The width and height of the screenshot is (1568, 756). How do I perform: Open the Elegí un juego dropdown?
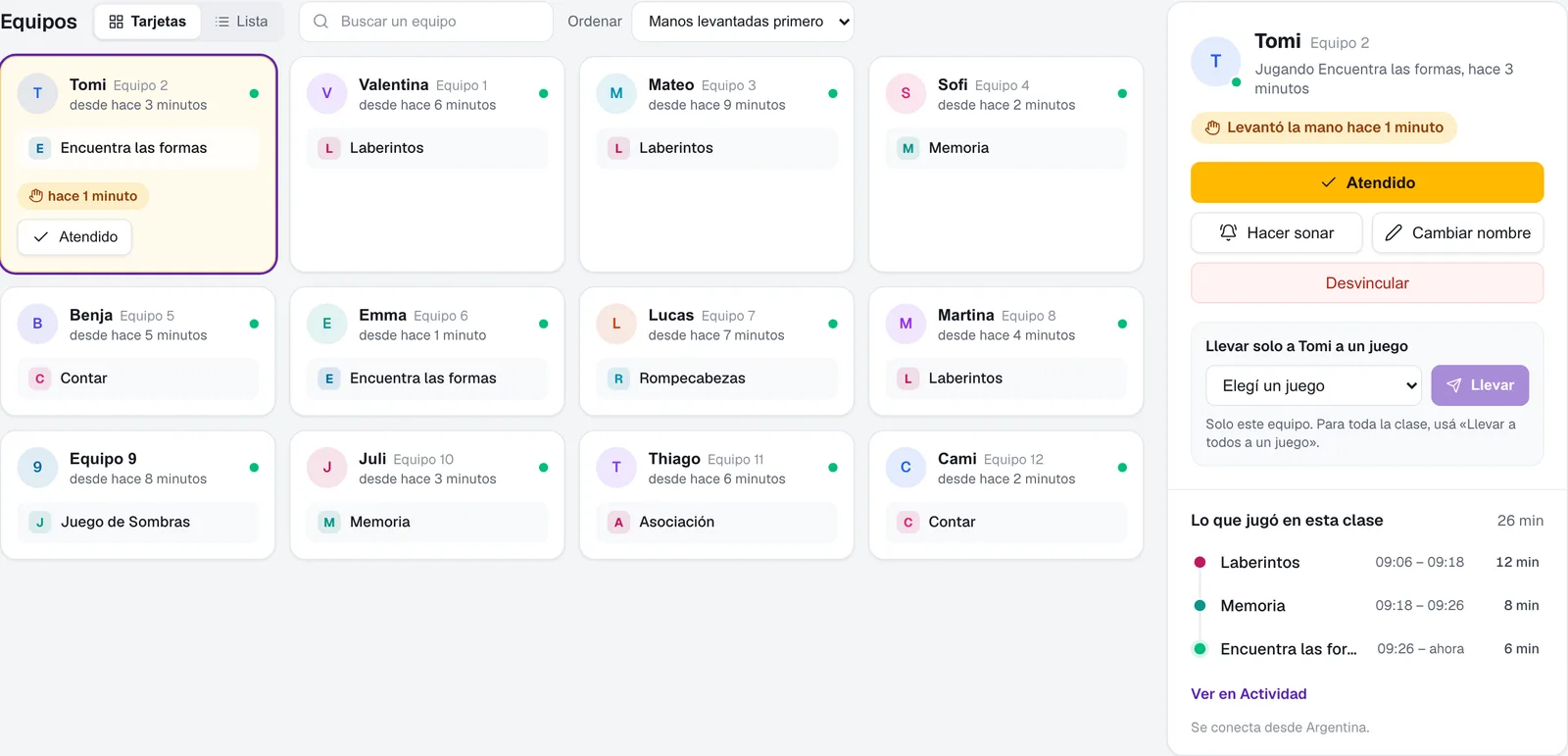pos(1313,385)
